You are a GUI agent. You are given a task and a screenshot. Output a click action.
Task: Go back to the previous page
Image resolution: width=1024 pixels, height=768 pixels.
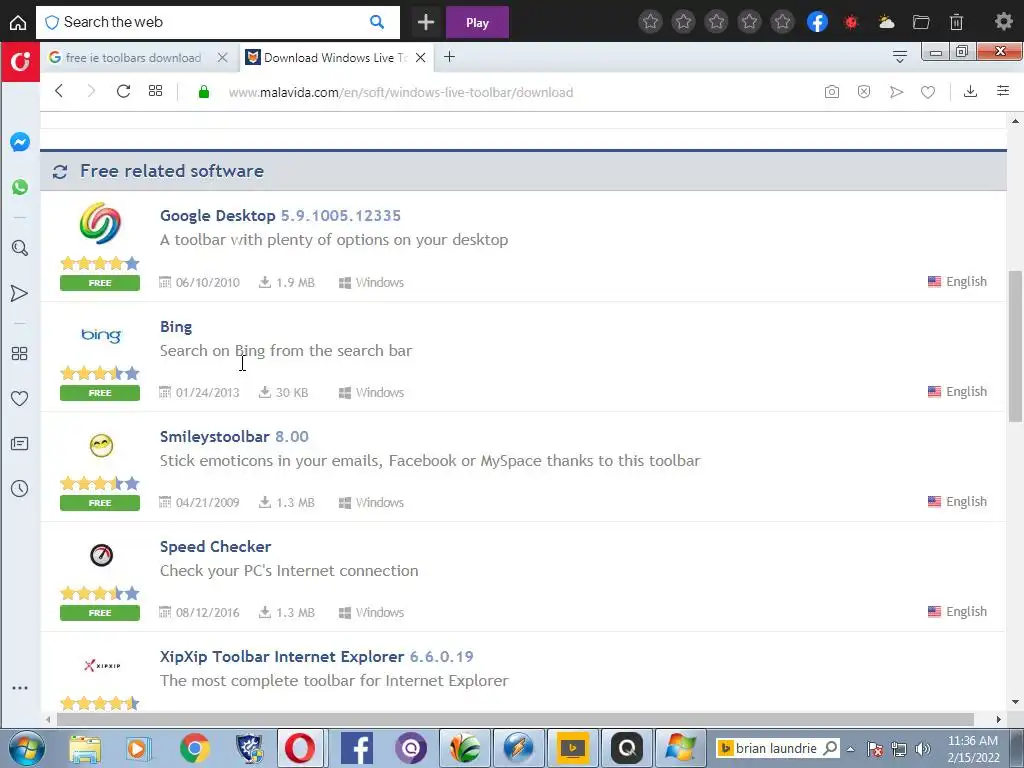coord(59,91)
